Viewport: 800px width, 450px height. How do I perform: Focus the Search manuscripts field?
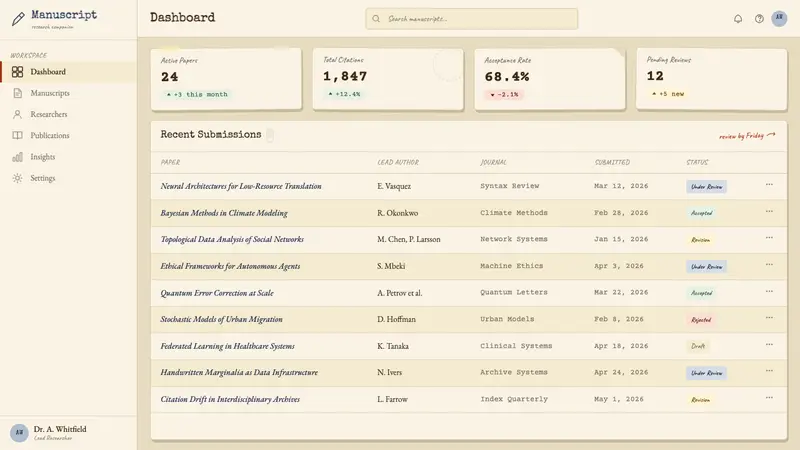(x=471, y=19)
